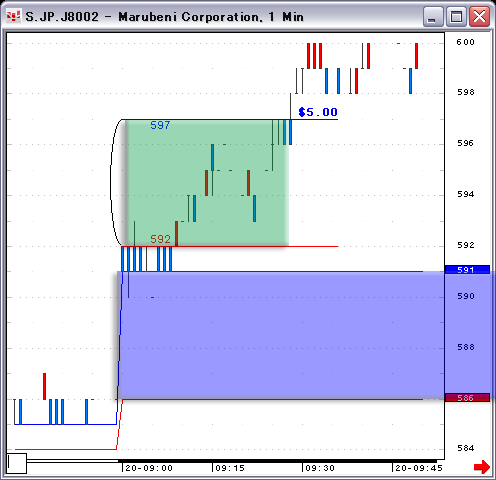Image resolution: width=496 pixels, height=480 pixels.
Task: Click the $5.00 label
Action: tap(318, 112)
